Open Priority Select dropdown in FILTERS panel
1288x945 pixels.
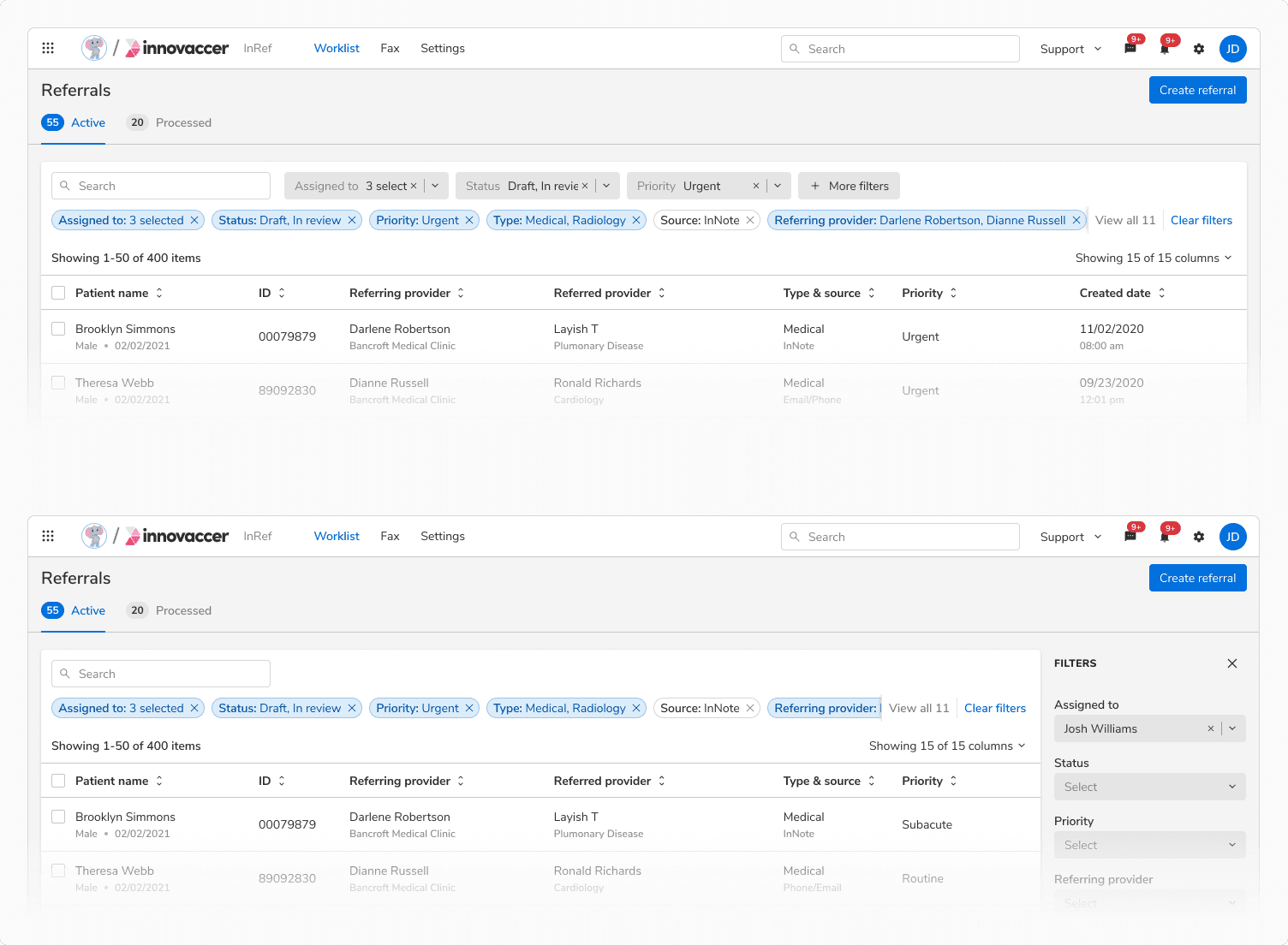[x=1149, y=846]
